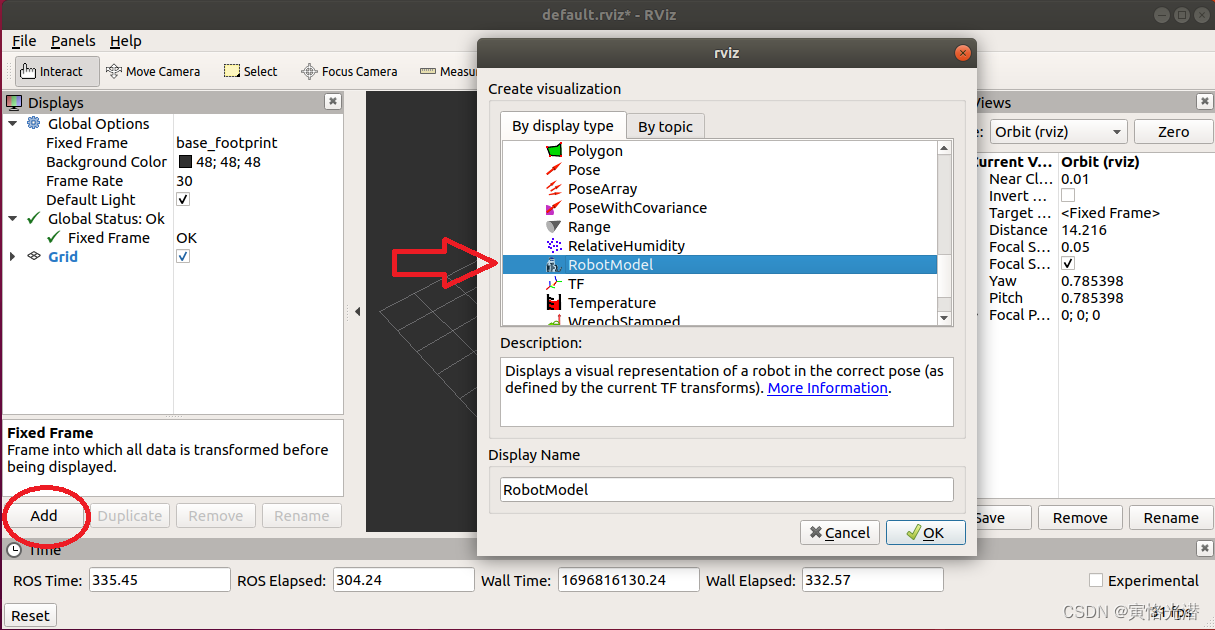Select the Temperature display icon
Image resolution: width=1215 pixels, height=630 pixels.
pos(554,303)
